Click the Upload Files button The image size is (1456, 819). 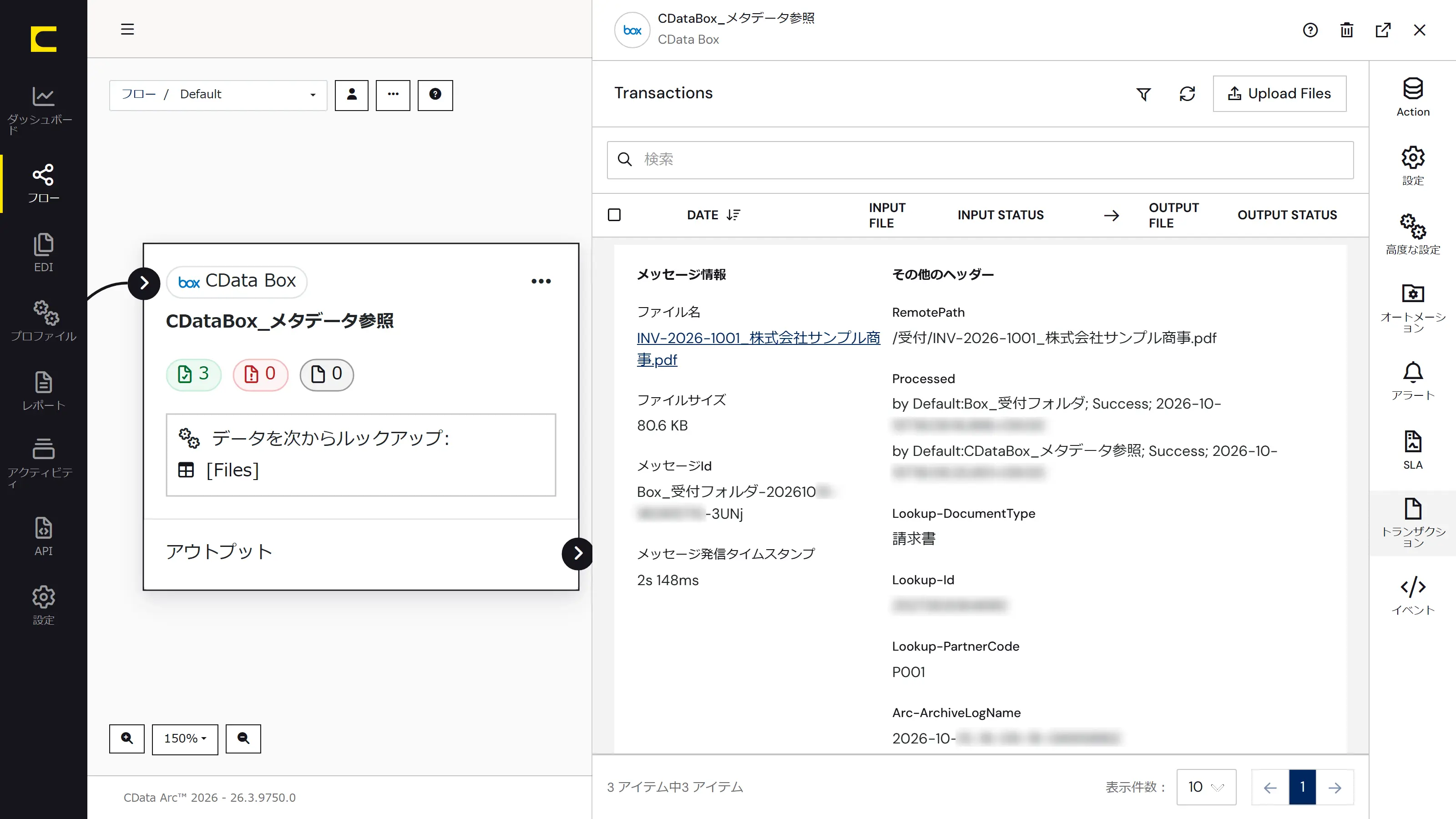1279,94
